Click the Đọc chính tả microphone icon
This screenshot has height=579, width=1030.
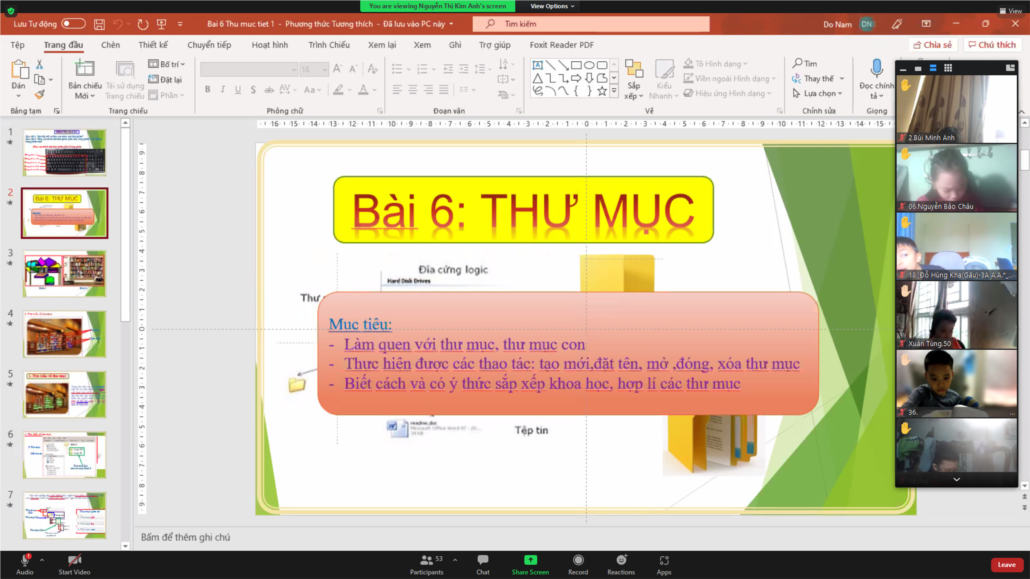877,70
